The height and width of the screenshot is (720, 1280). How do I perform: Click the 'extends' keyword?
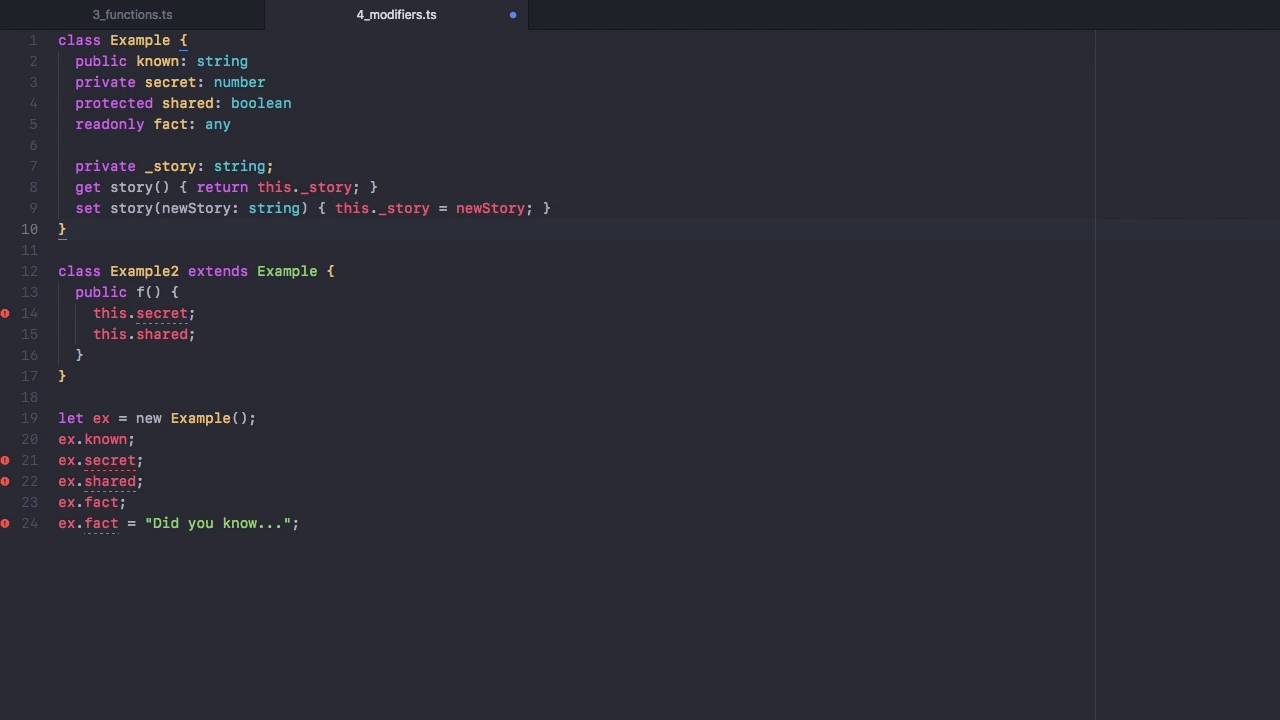[x=218, y=271]
